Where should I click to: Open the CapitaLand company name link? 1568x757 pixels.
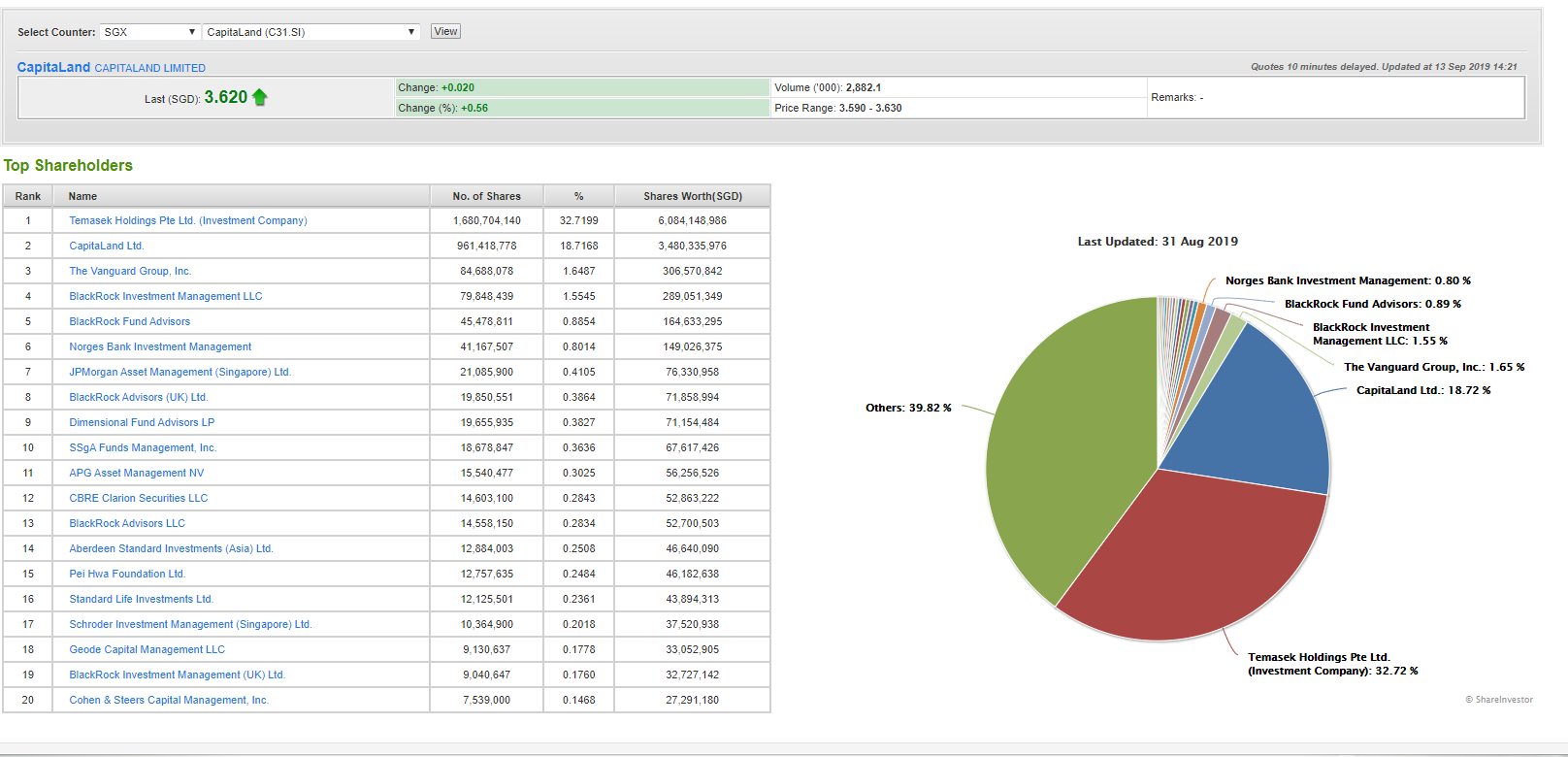tap(53, 67)
